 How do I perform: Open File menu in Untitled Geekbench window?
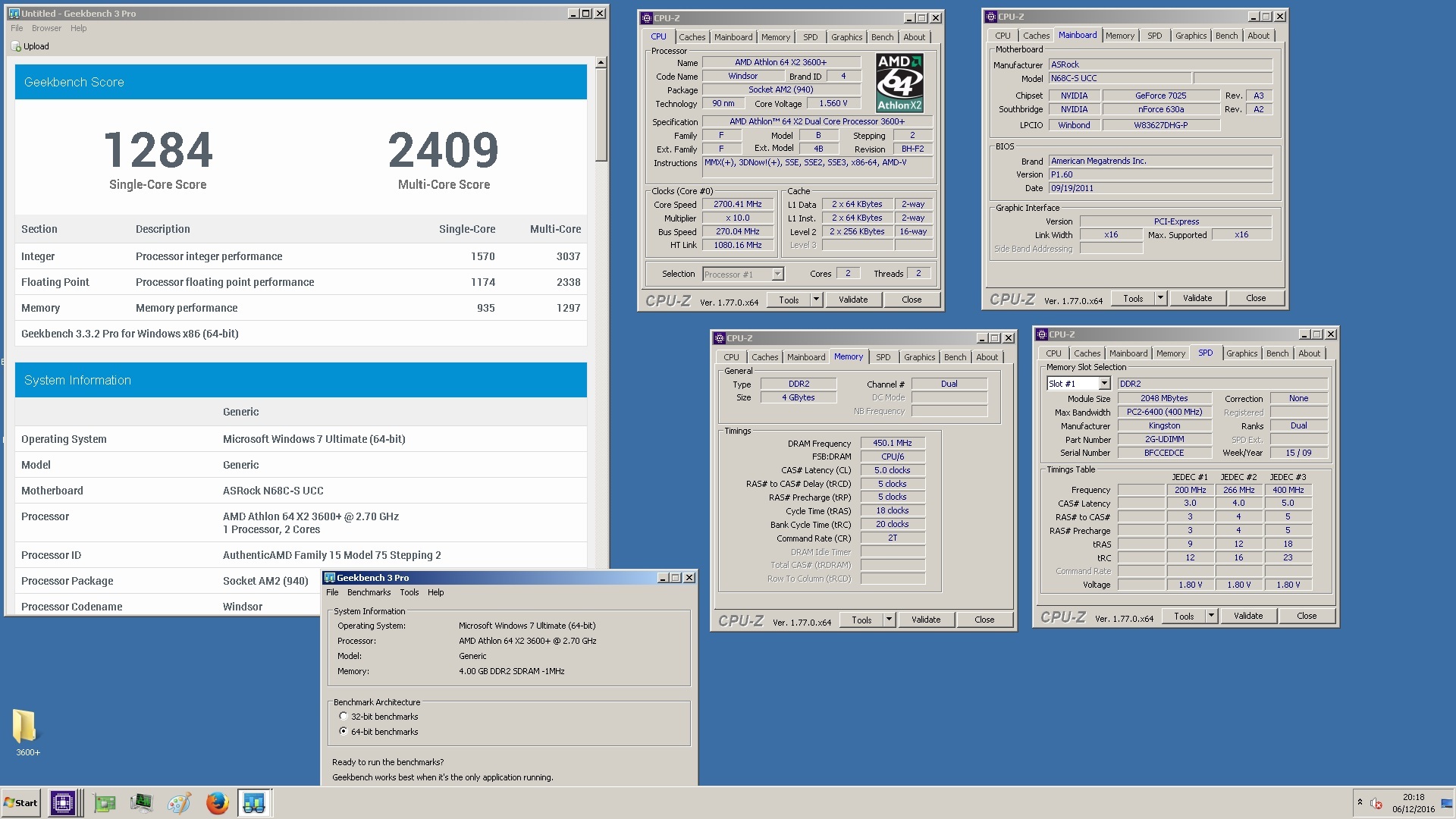click(17, 28)
